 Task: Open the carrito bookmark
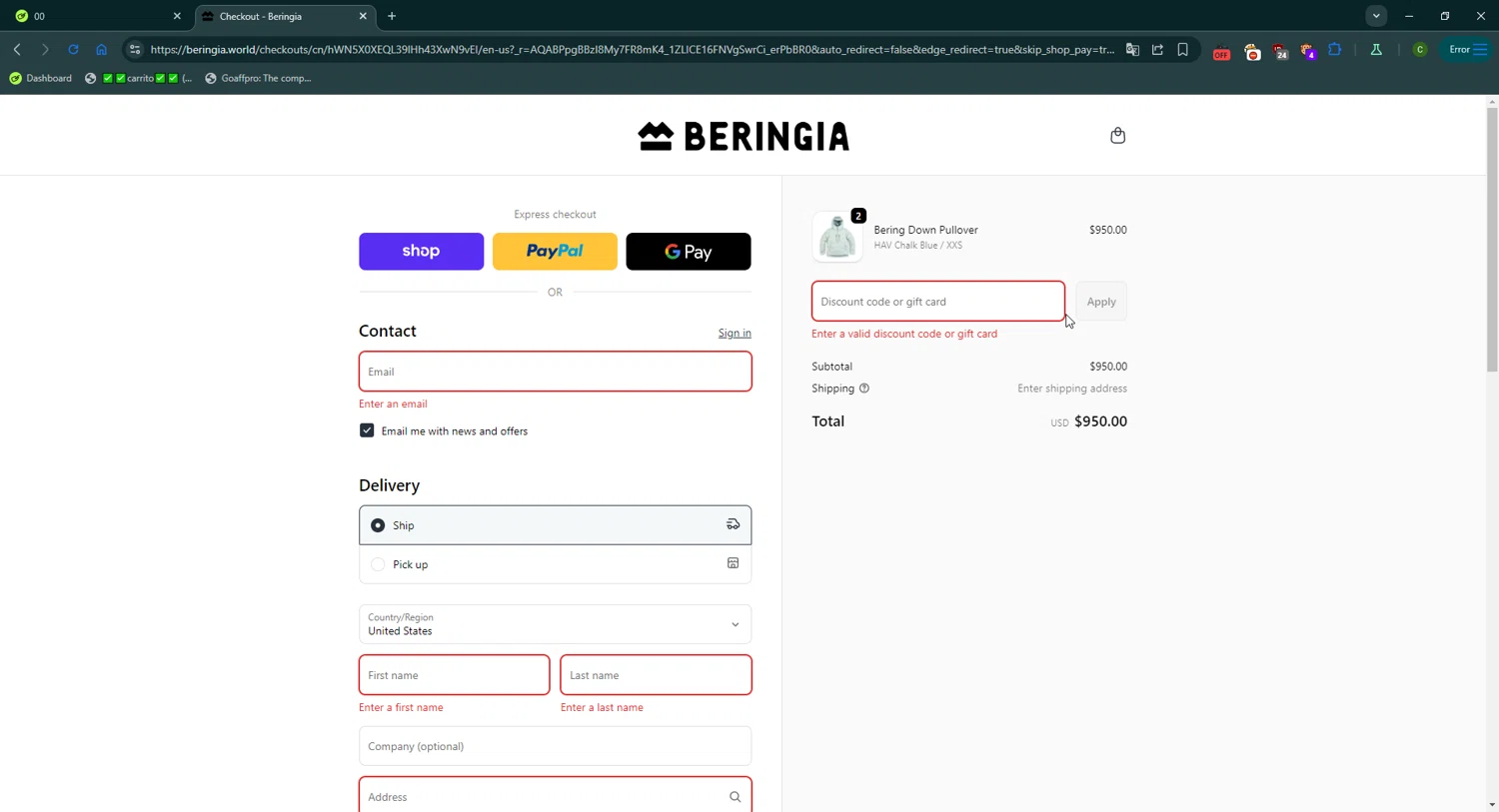pos(139,78)
